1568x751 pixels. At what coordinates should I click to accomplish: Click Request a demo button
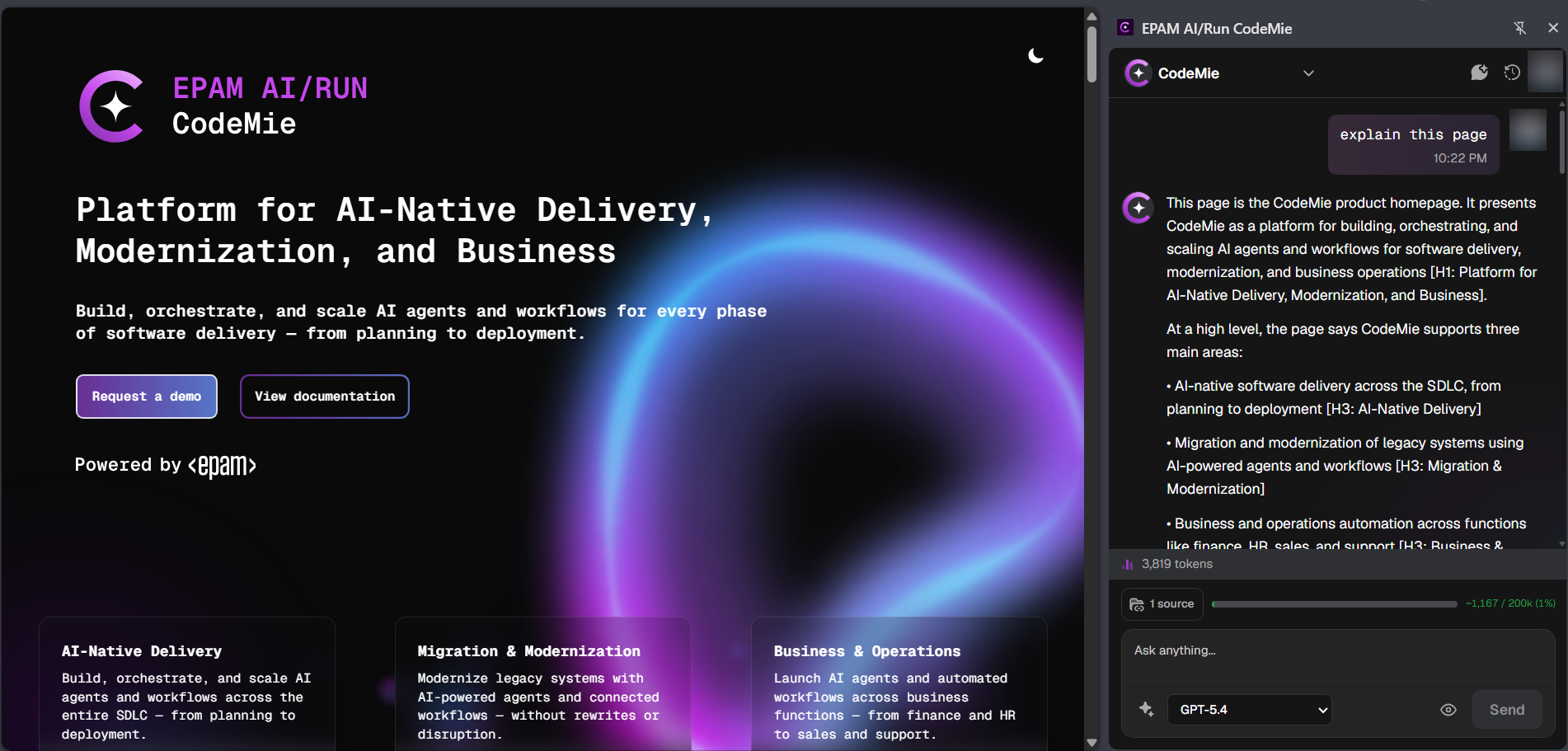[147, 397]
